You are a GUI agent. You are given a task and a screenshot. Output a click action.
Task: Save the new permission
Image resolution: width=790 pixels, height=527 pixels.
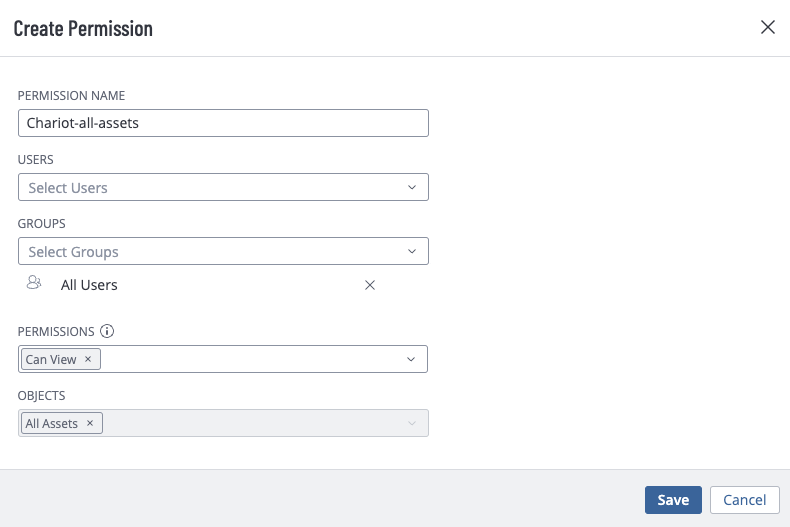click(x=673, y=500)
